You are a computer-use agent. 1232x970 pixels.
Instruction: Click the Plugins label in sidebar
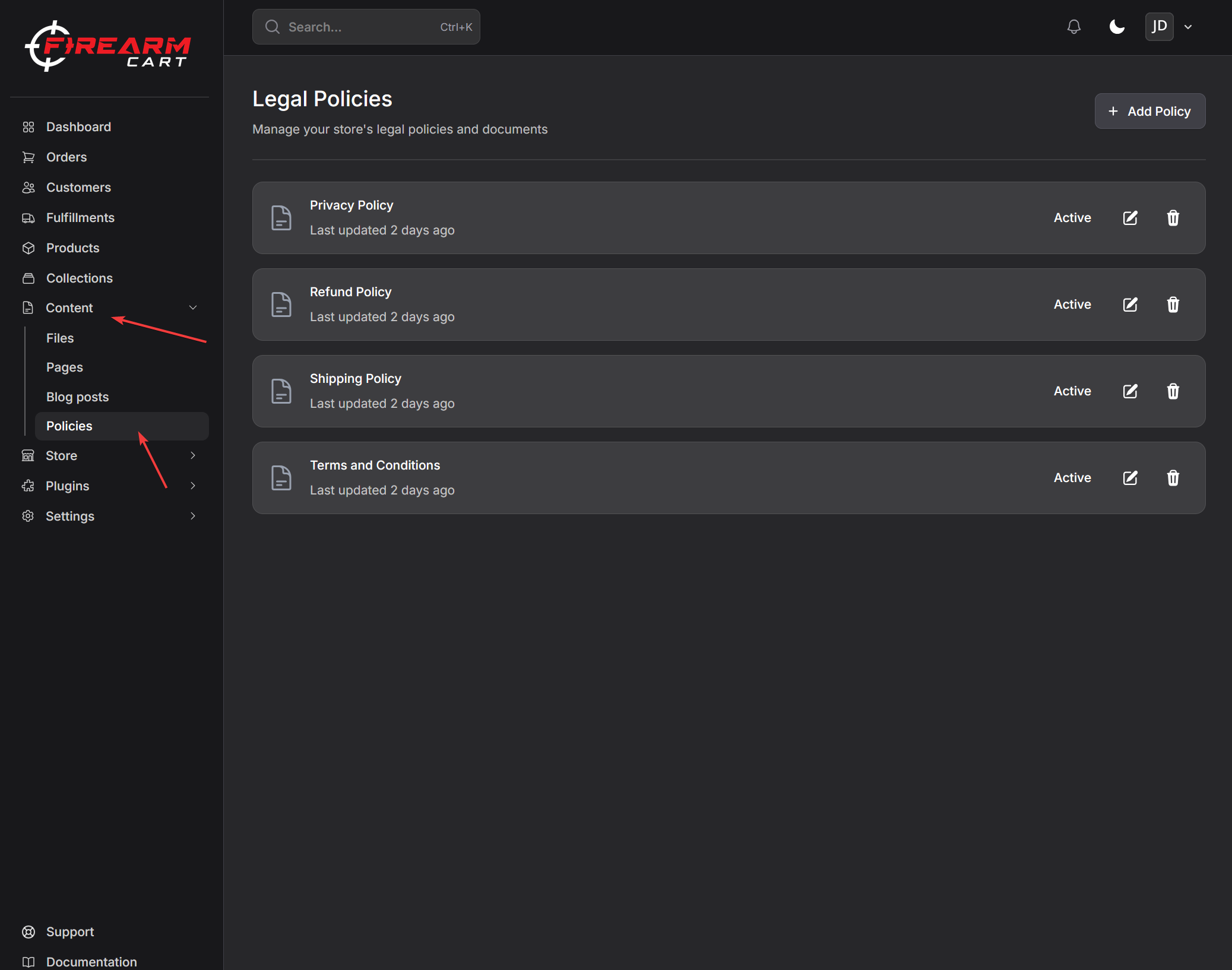click(67, 486)
